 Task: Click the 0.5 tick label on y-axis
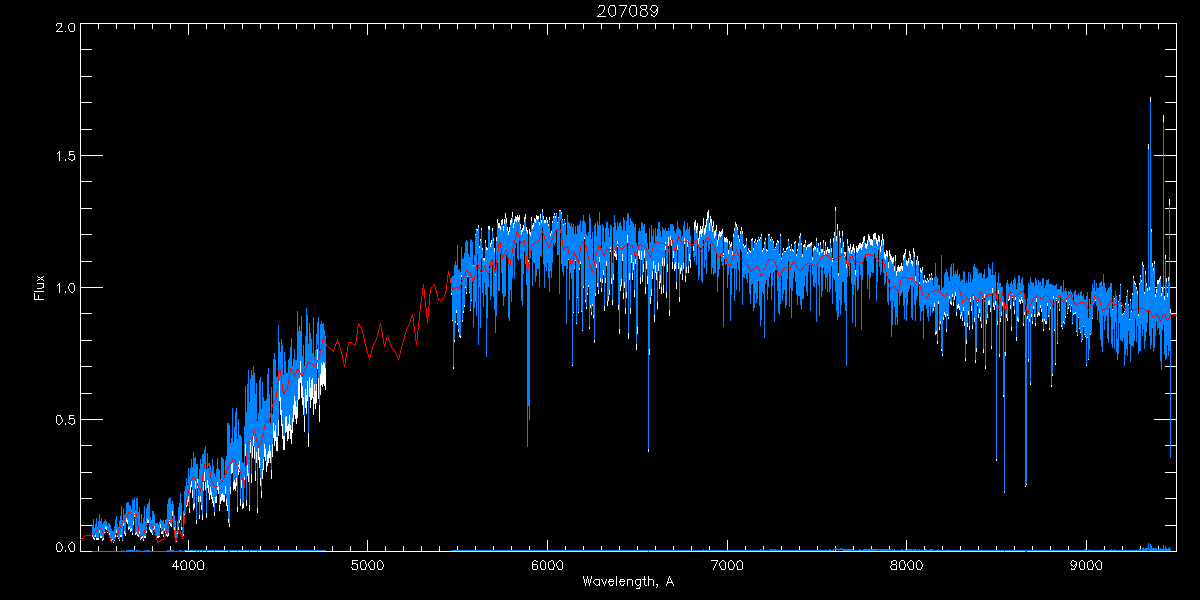[x=66, y=419]
